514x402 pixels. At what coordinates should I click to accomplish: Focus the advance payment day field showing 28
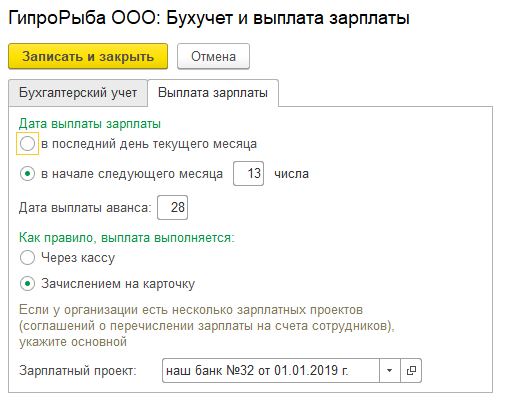point(172,207)
